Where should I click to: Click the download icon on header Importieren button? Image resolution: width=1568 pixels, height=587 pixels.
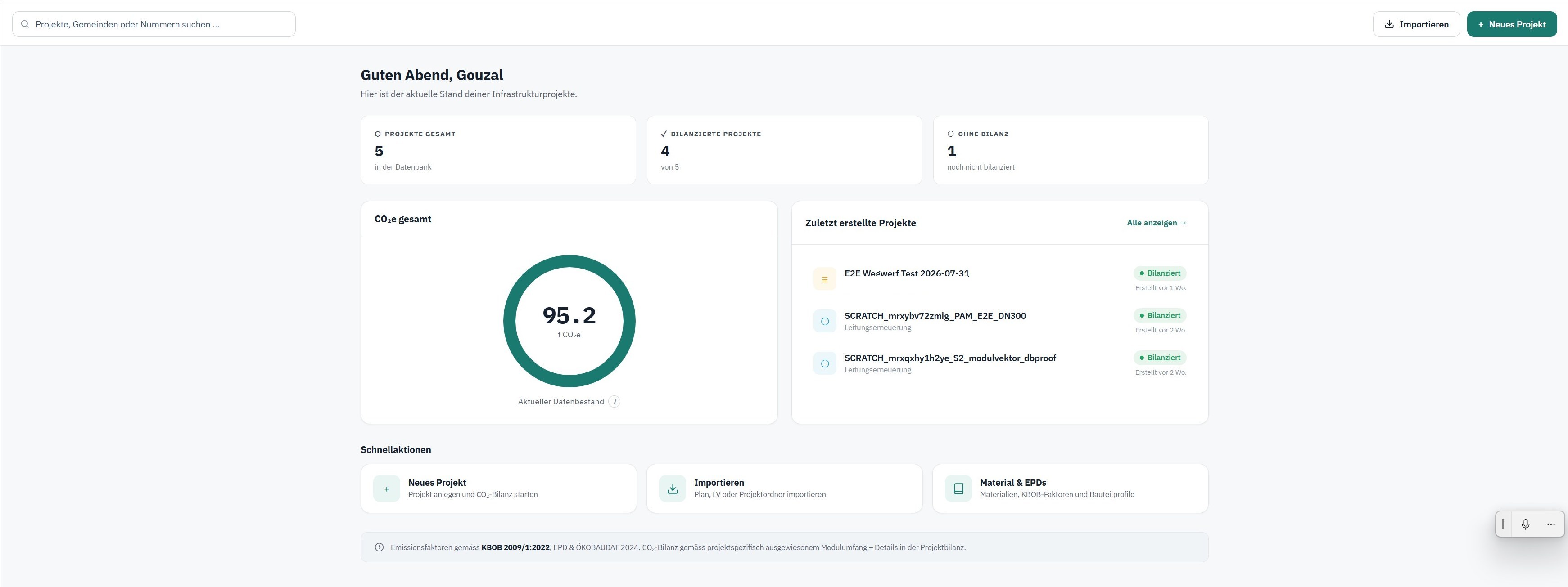1389,24
